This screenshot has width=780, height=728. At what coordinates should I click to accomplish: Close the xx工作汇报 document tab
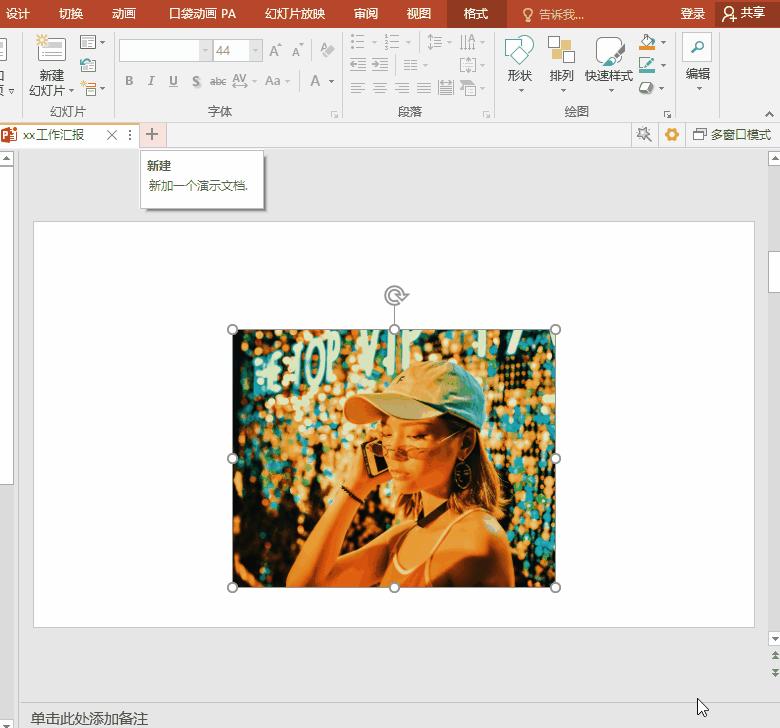(112, 135)
